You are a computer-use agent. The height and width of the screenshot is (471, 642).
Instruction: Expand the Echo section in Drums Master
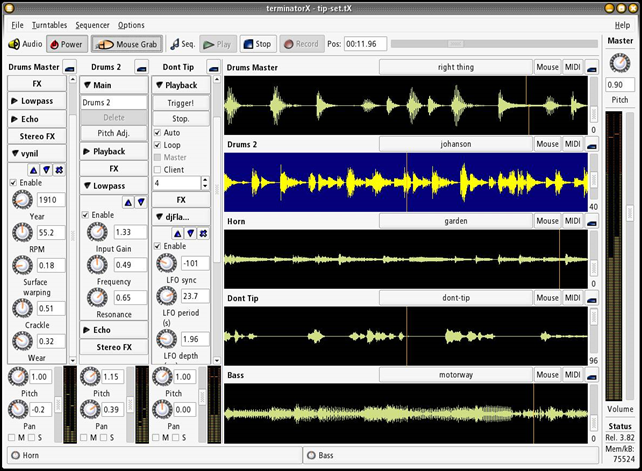coord(36,118)
